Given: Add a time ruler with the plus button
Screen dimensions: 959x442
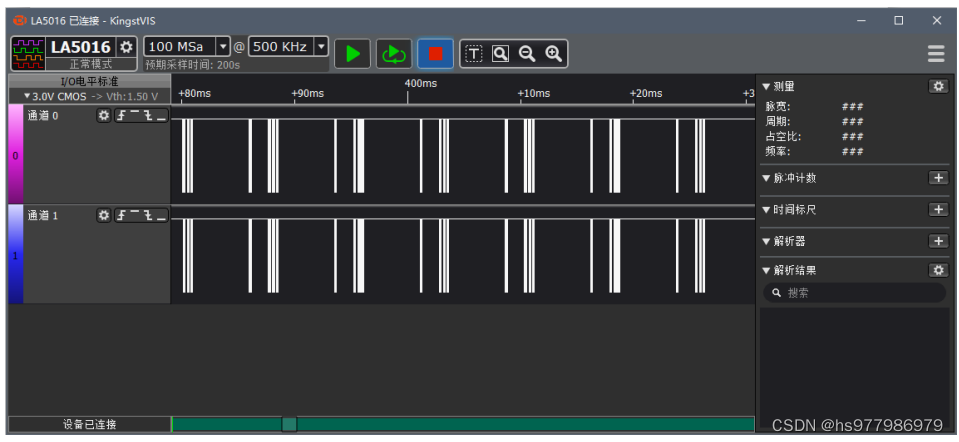Looking at the screenshot, I should tap(938, 210).
